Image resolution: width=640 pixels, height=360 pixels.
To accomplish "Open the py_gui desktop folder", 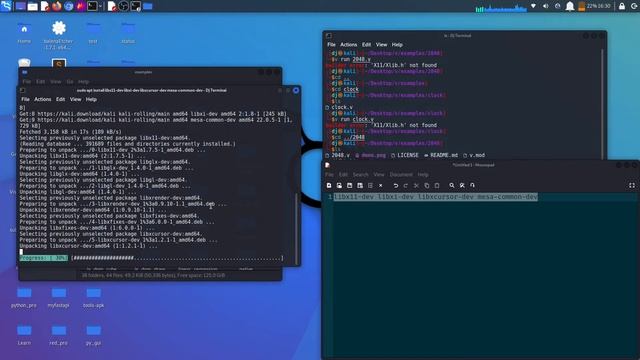I will (93, 335).
